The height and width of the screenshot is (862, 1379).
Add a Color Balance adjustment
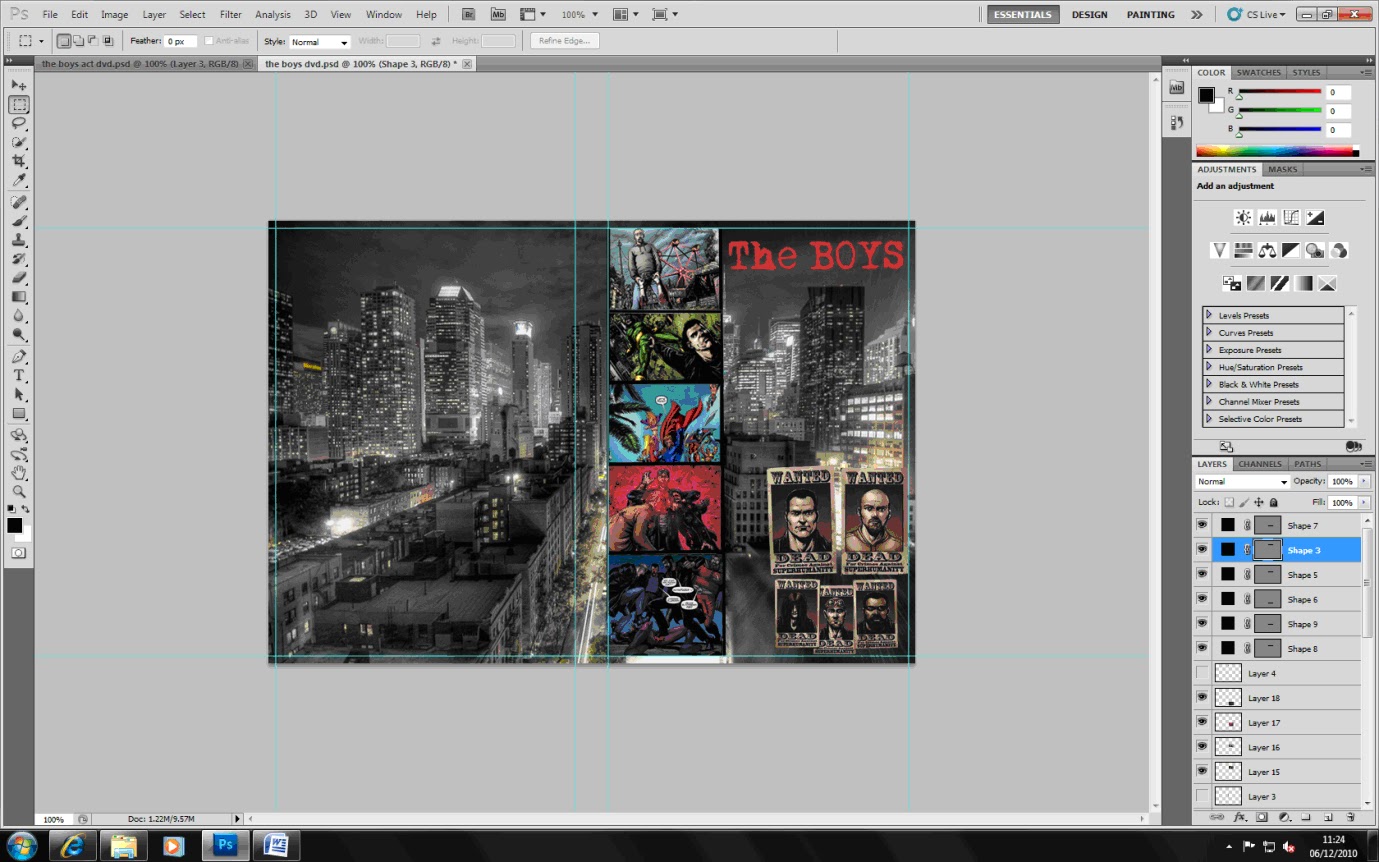(x=1267, y=250)
